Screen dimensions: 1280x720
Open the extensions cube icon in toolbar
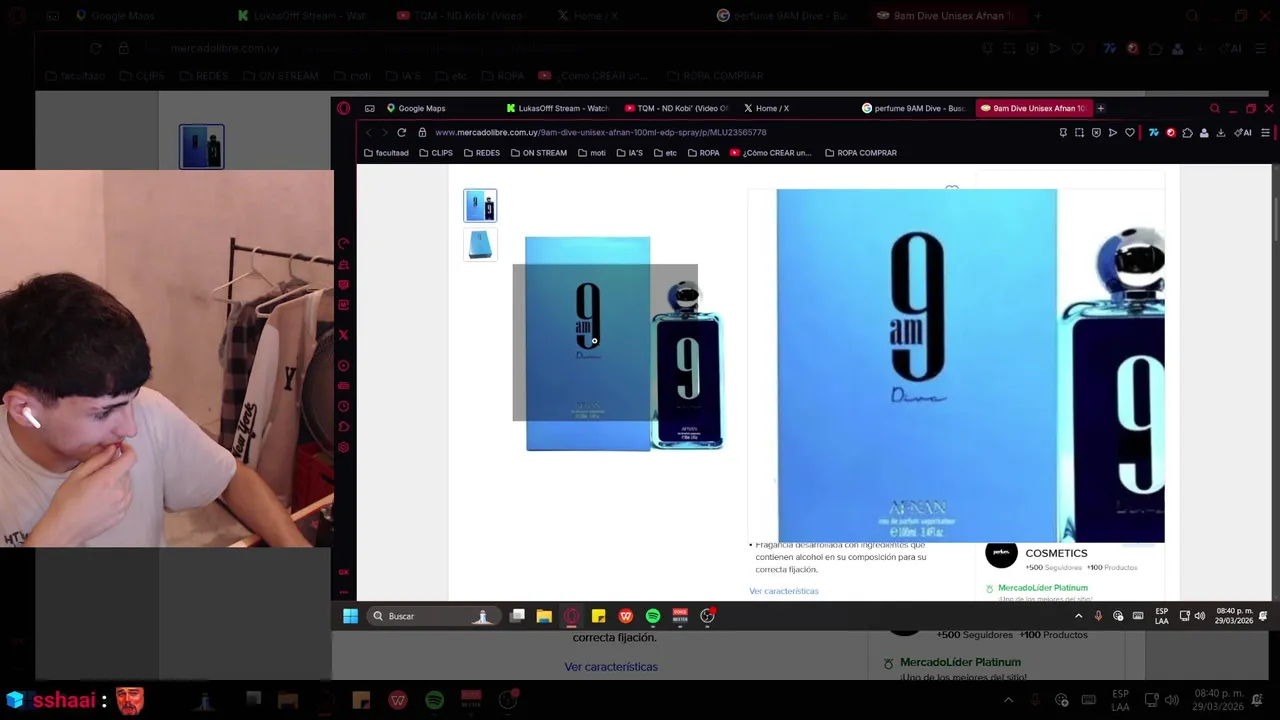pos(1188,132)
